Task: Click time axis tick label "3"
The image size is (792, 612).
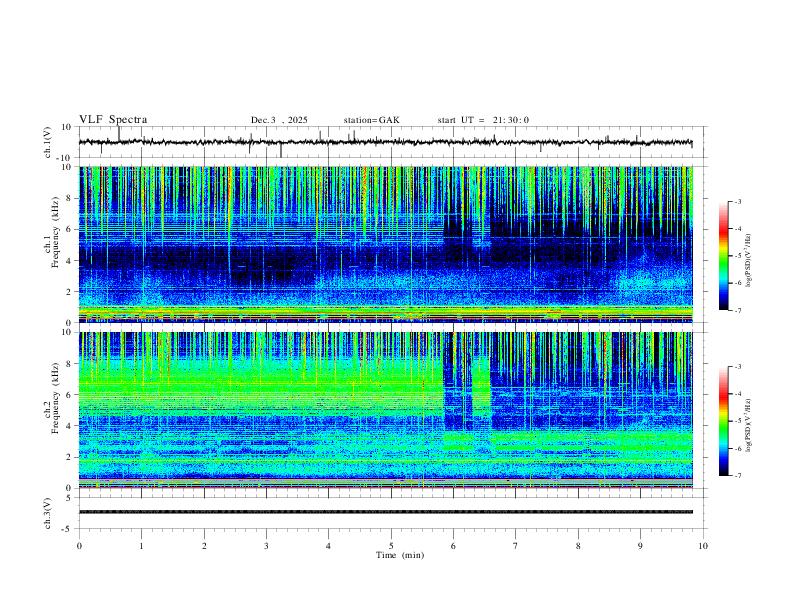Action: [x=266, y=546]
